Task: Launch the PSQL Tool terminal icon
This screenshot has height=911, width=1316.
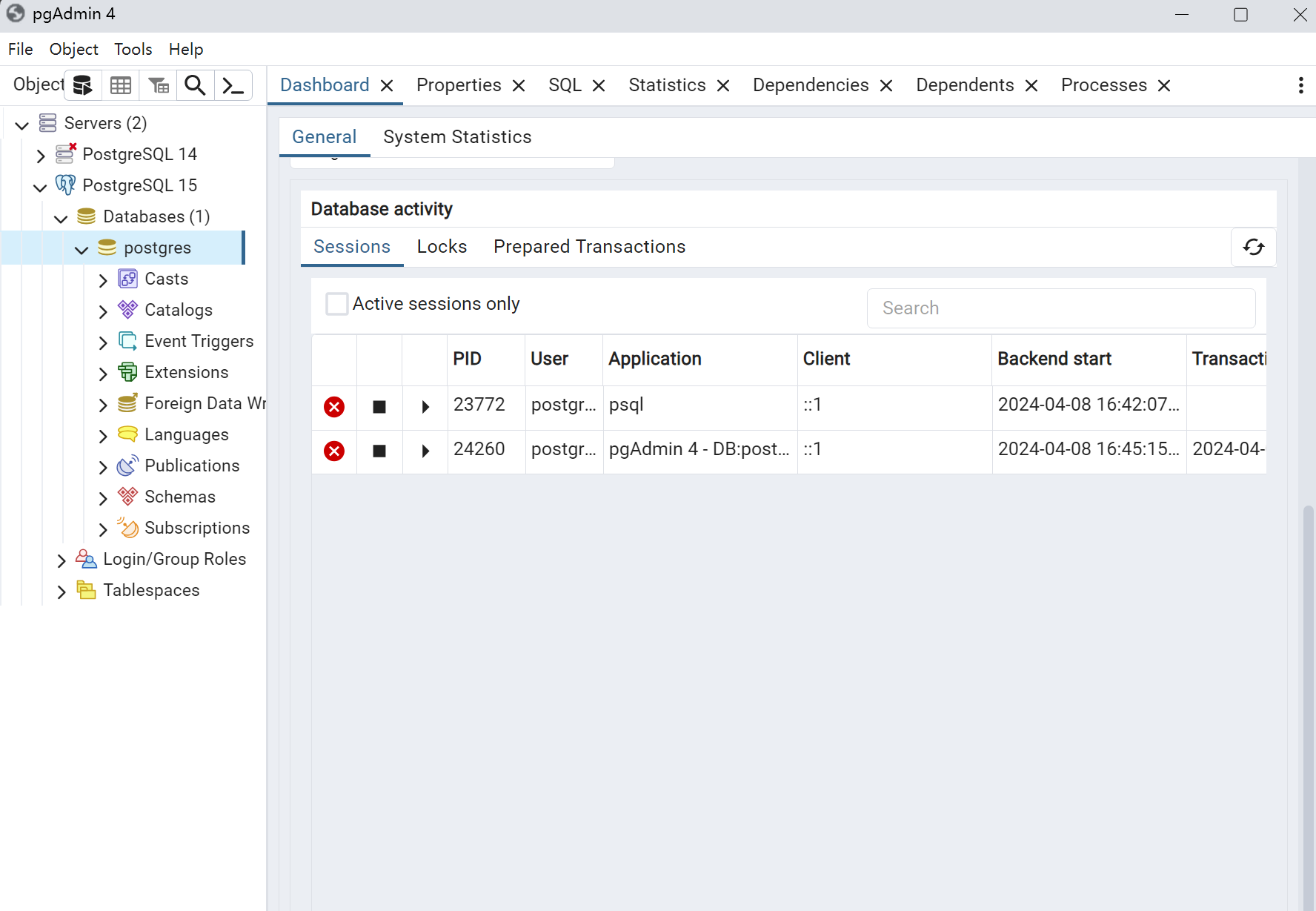Action: pyautogui.click(x=233, y=85)
